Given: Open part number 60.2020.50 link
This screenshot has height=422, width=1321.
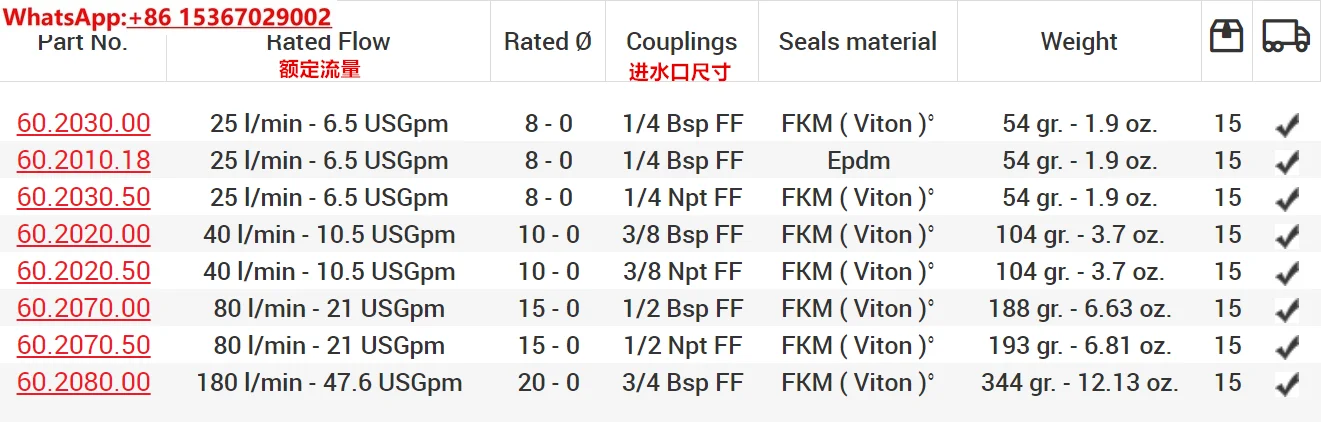Looking at the screenshot, I should point(84,272).
